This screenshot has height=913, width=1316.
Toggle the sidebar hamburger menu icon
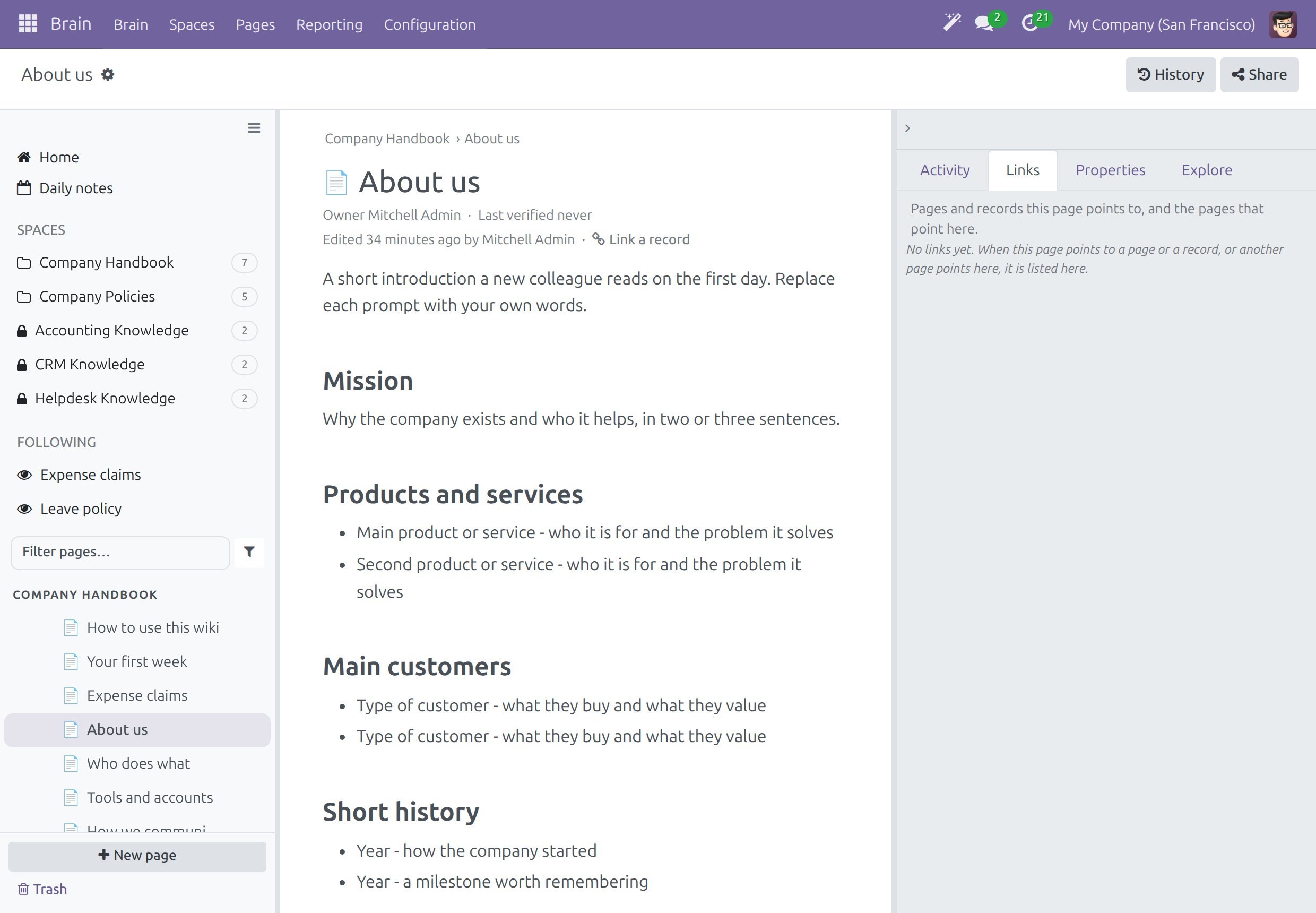(x=254, y=127)
